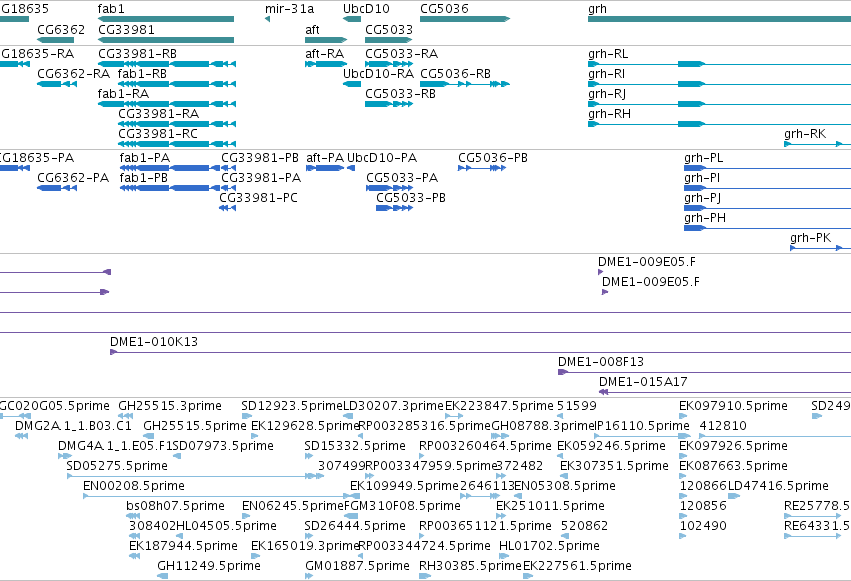Select the grh-PJ protein

[767, 208]
